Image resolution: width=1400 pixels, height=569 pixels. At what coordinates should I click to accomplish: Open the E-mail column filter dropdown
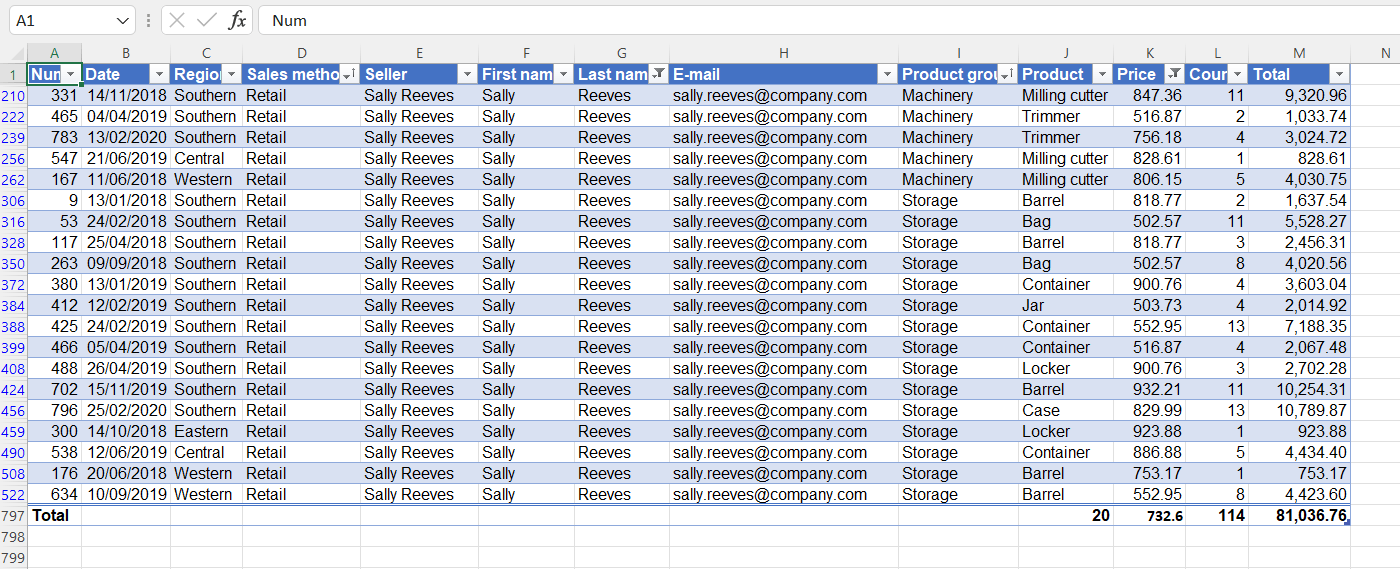[887, 74]
